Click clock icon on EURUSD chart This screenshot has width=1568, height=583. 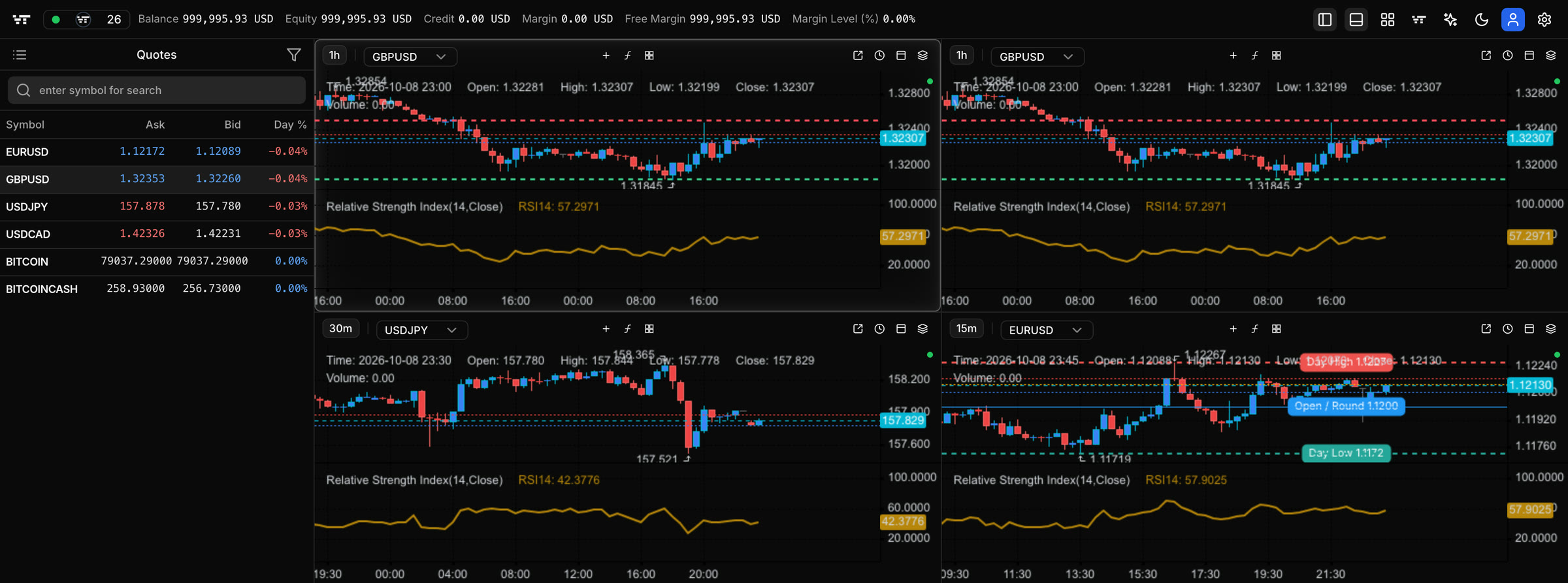tap(1507, 329)
